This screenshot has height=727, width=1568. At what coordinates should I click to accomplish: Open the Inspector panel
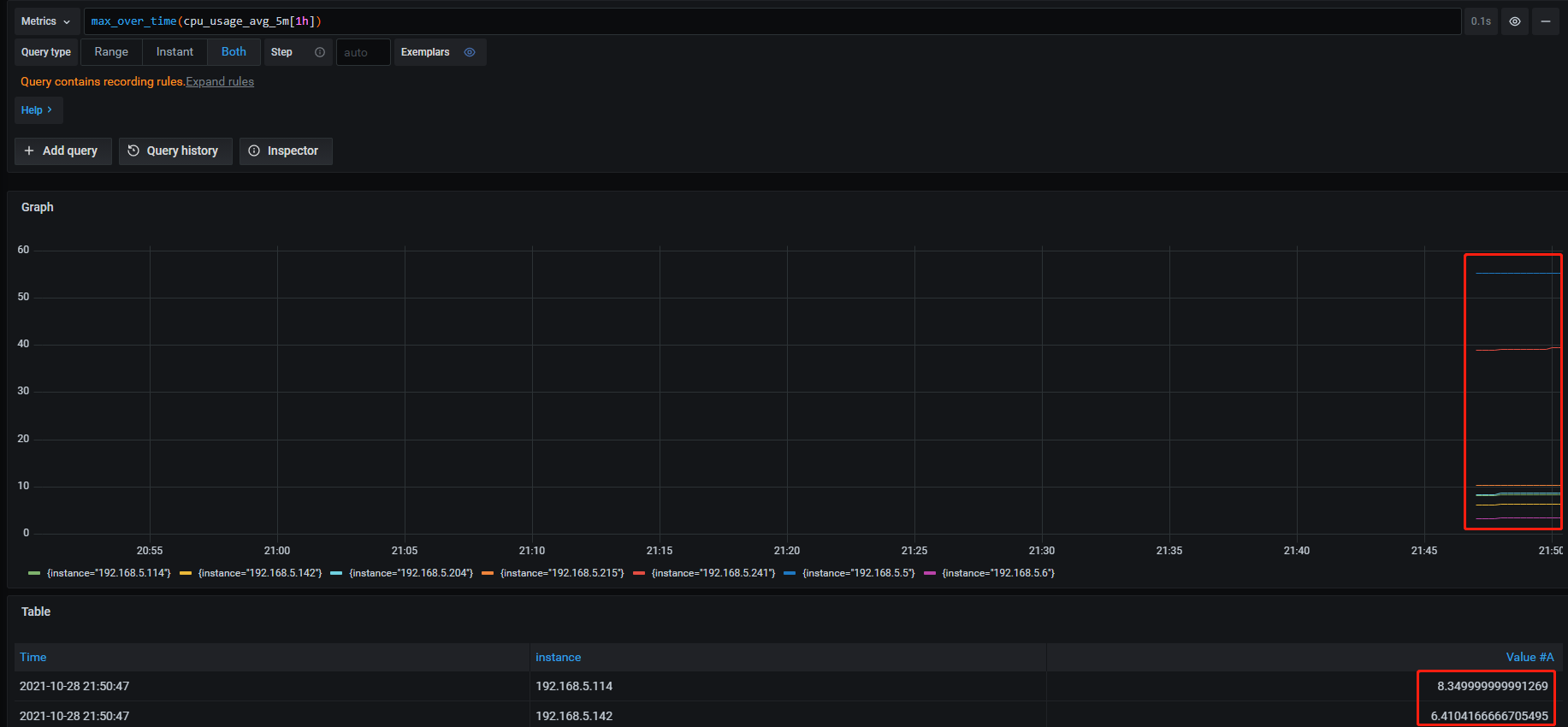pos(285,151)
